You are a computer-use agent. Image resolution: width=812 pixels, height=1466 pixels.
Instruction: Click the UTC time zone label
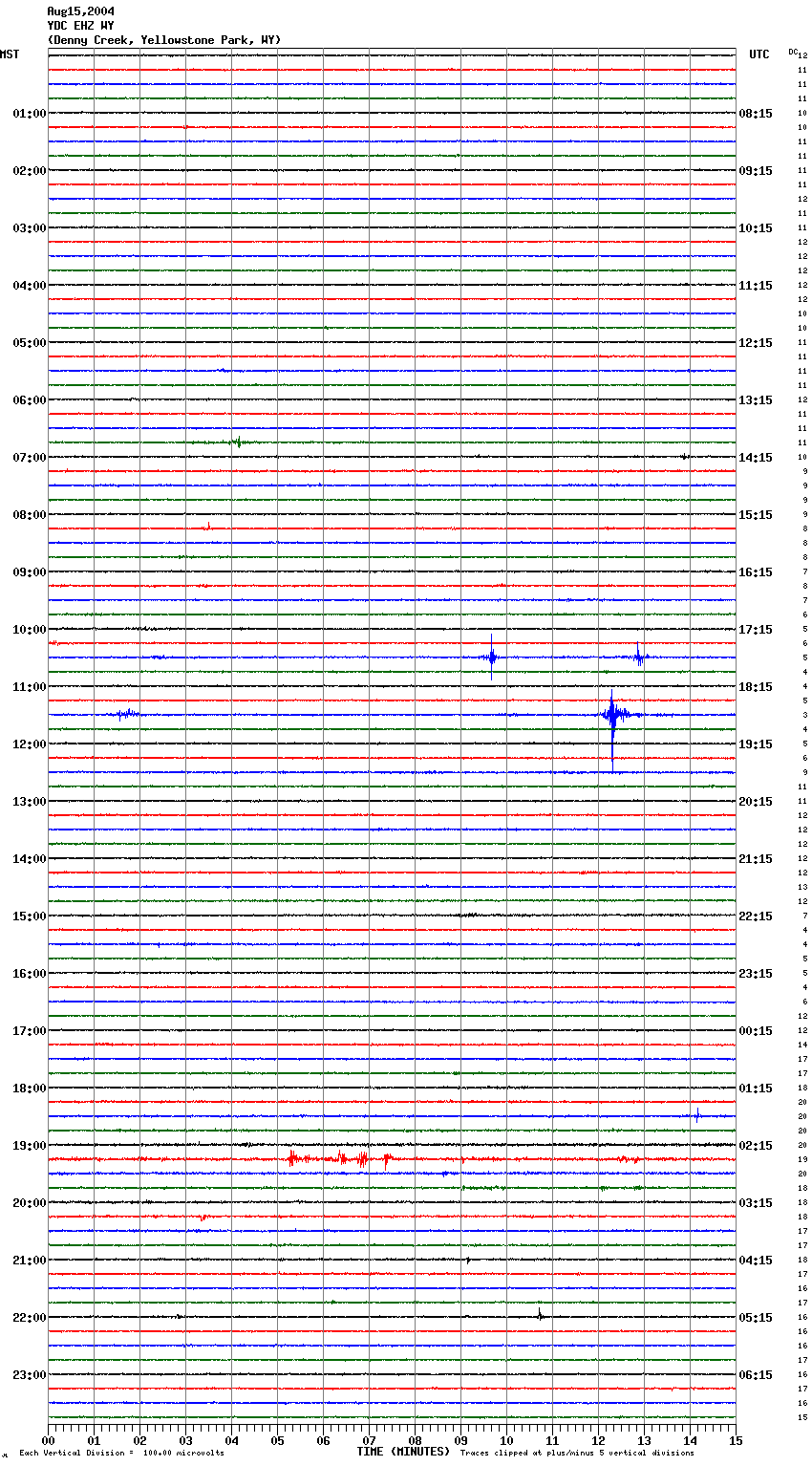point(759,54)
